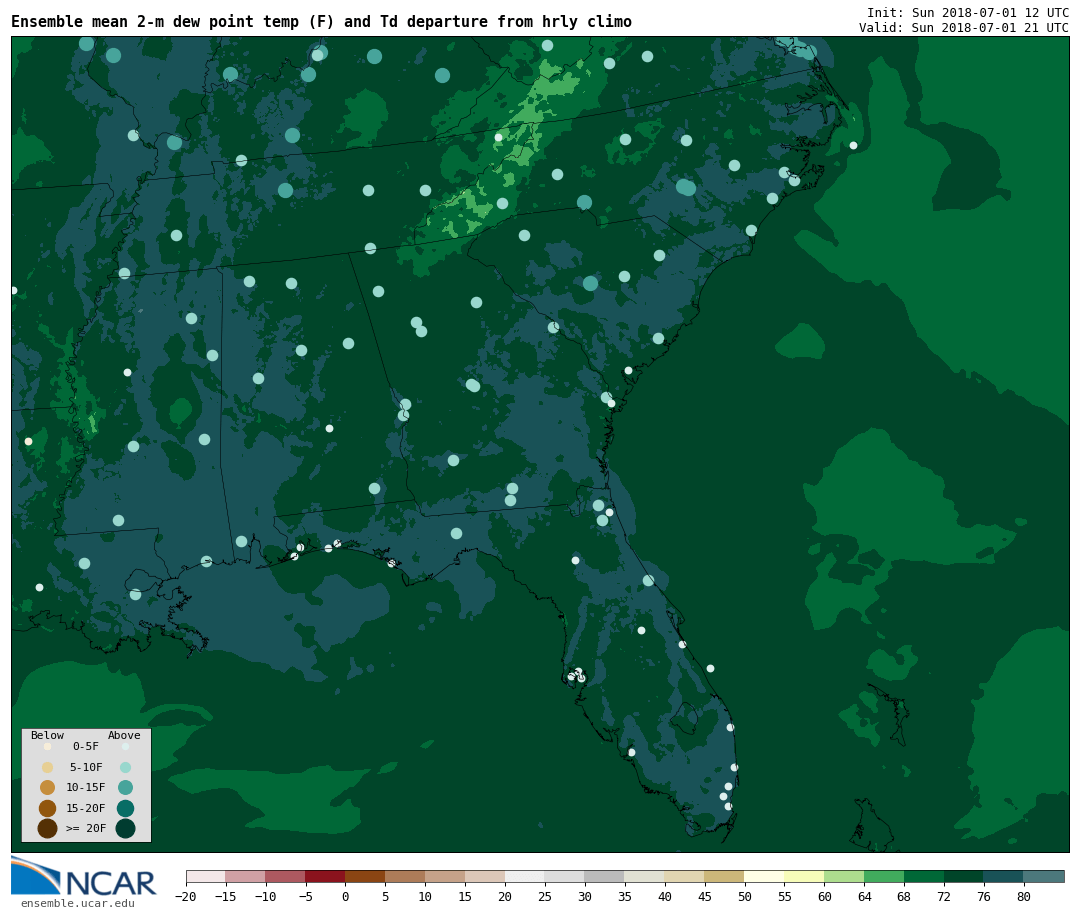The image size is (1080, 915).
Task: Select the pale yellow swatch between 55 and 60
Action: click(x=804, y=876)
